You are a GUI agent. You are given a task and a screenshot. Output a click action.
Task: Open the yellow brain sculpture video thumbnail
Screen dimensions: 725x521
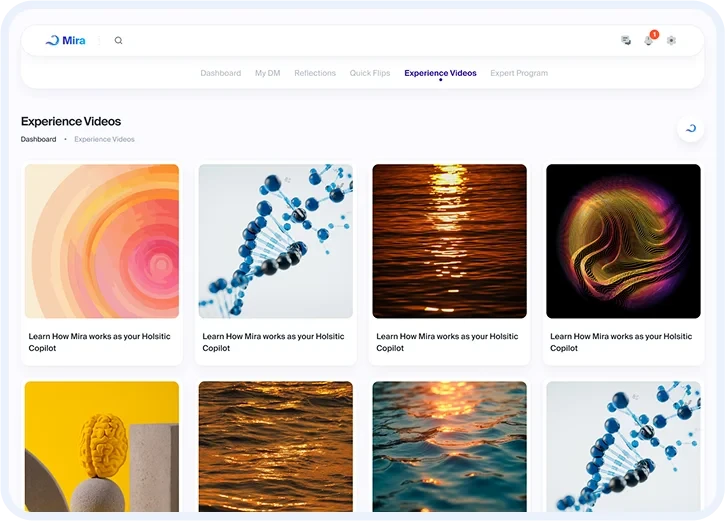102,447
